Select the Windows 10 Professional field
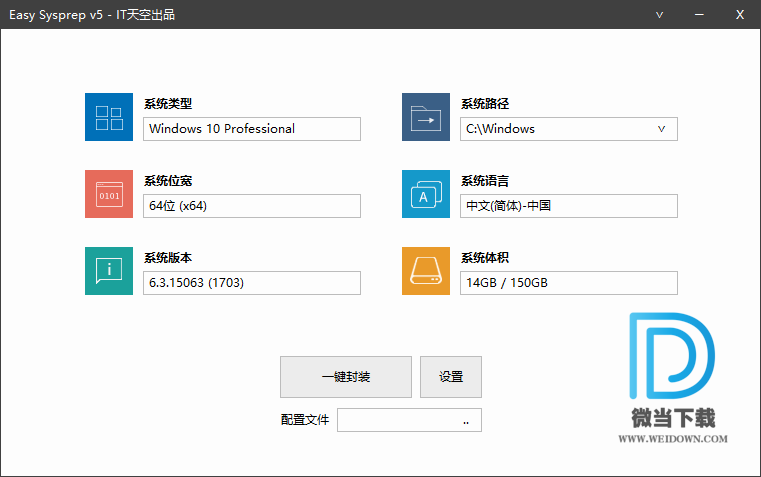 pos(252,129)
